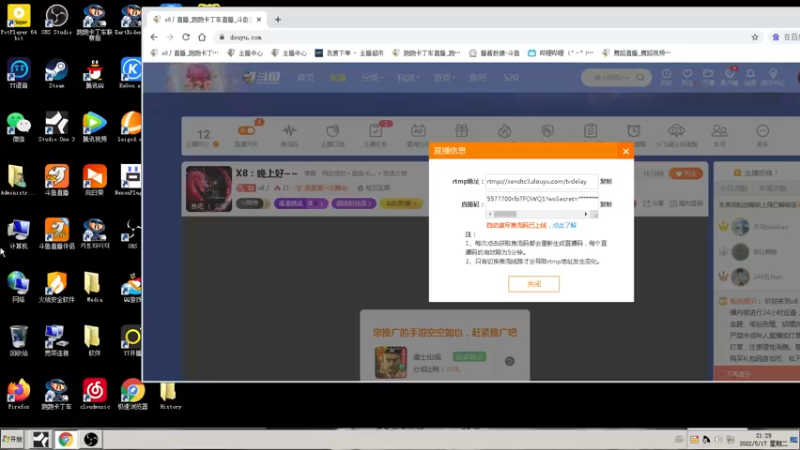
Task: Open the 更多 ellipsis tool icon
Action: click(762, 135)
